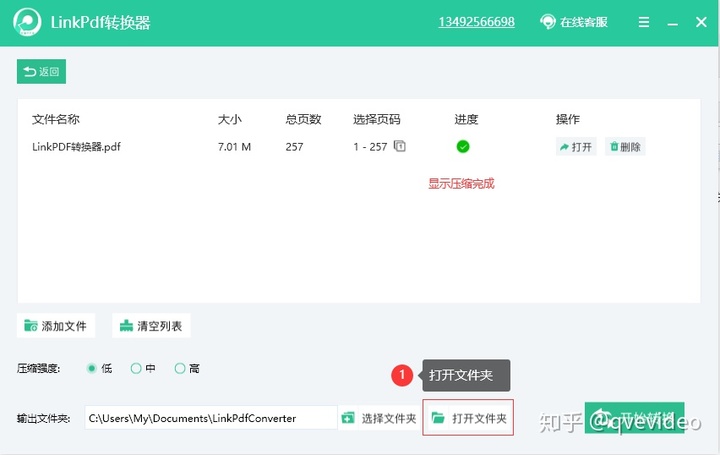Click the 大小 column header
Image resolution: width=720 pixels, height=455 pixels.
coord(230,119)
